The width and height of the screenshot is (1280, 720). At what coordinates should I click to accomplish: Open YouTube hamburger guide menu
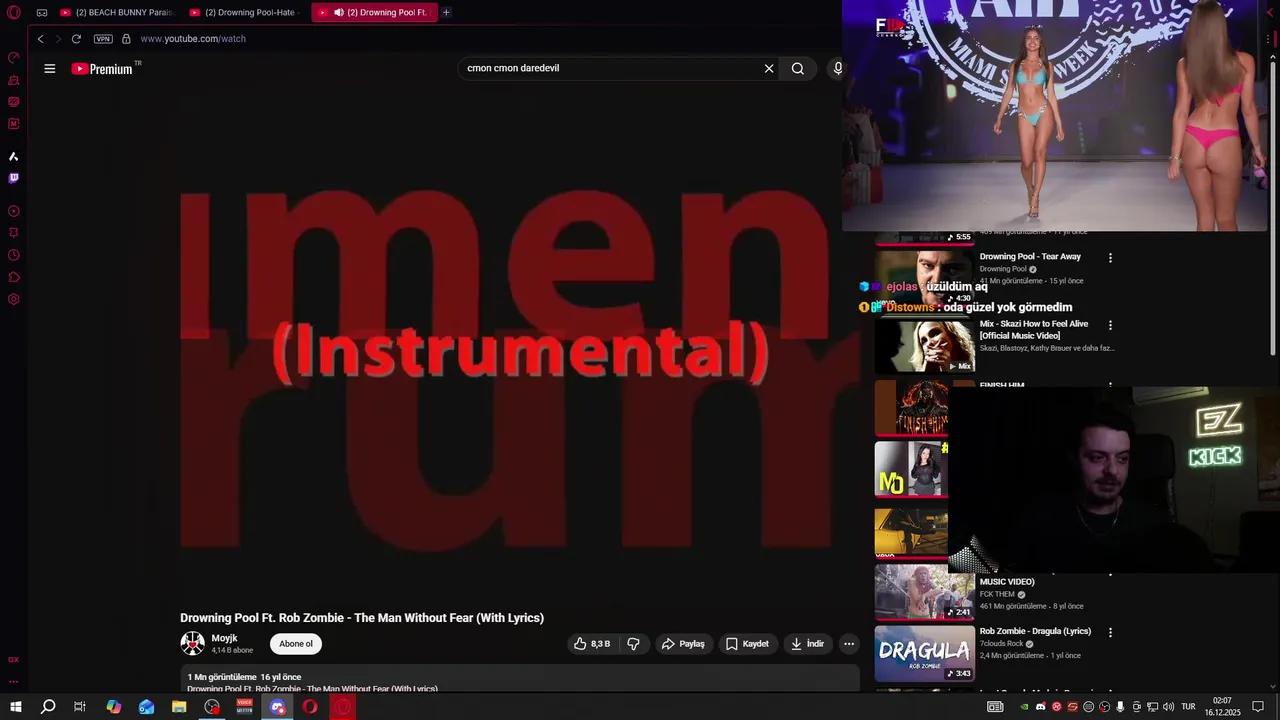pos(49,68)
